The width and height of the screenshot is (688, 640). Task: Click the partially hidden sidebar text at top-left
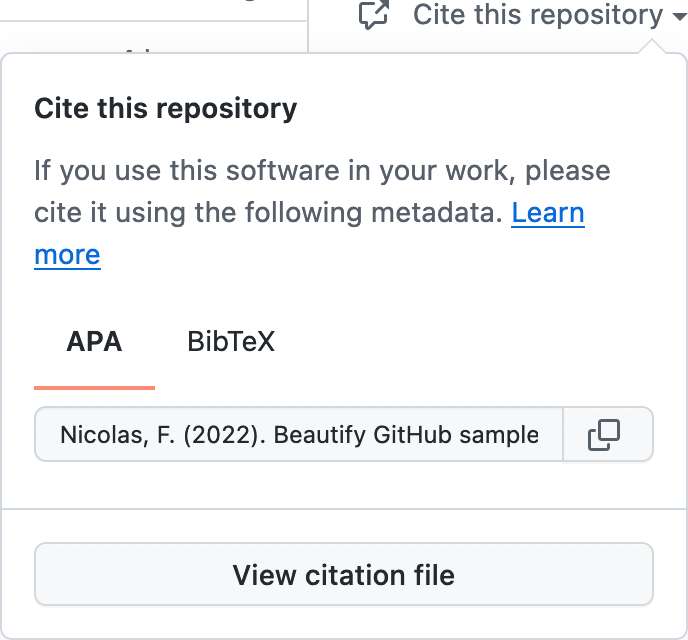[140, 50]
